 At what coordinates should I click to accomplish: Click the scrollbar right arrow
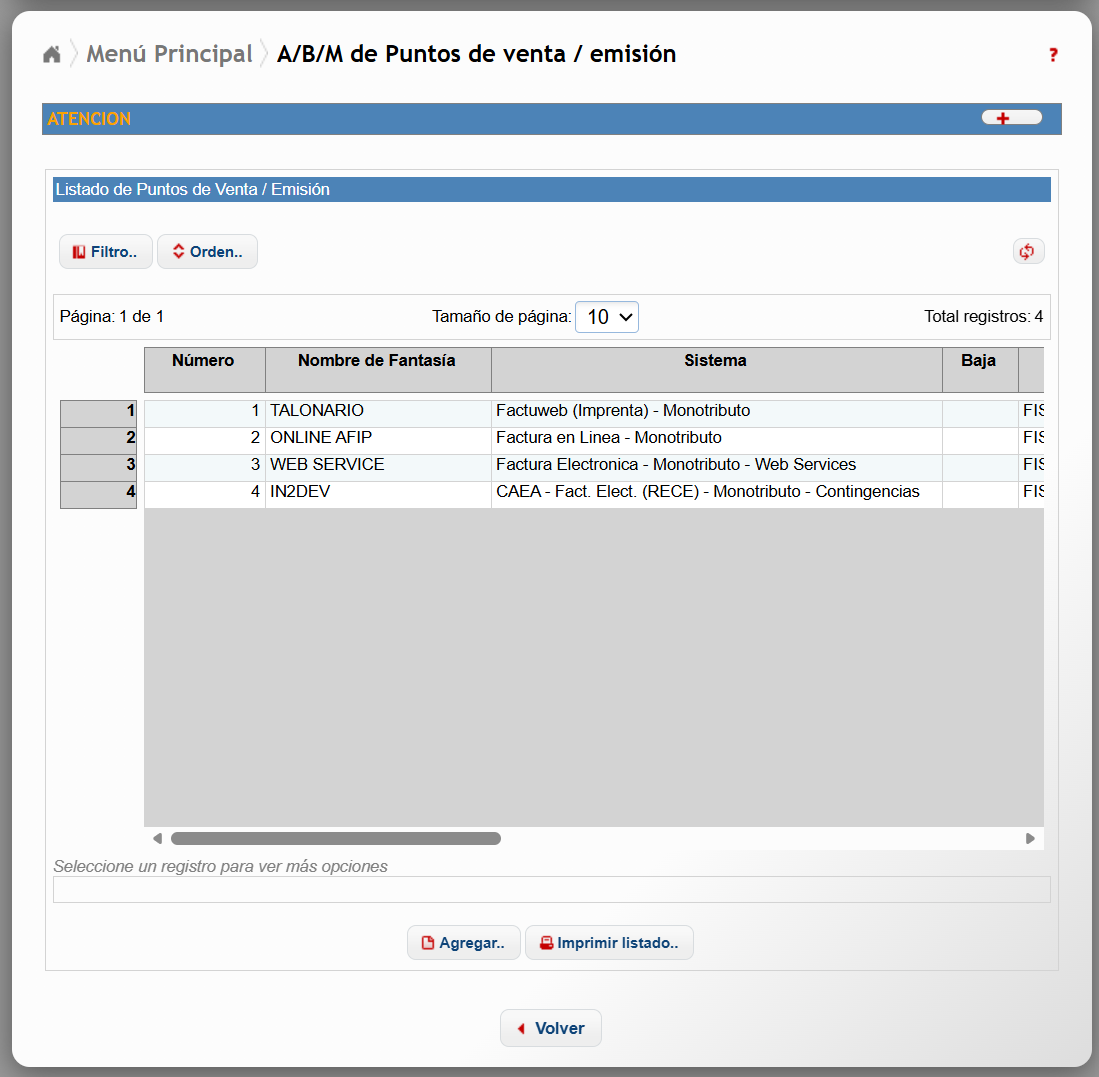(1030, 839)
